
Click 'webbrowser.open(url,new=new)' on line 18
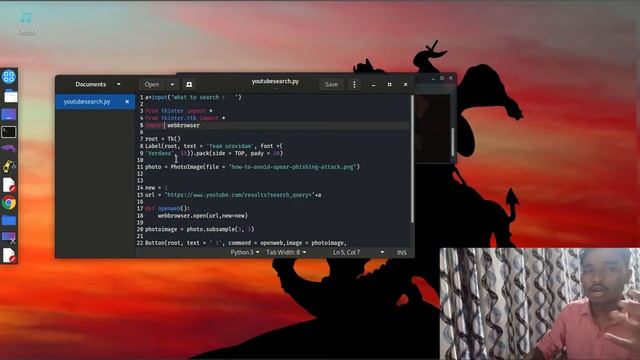pos(203,216)
